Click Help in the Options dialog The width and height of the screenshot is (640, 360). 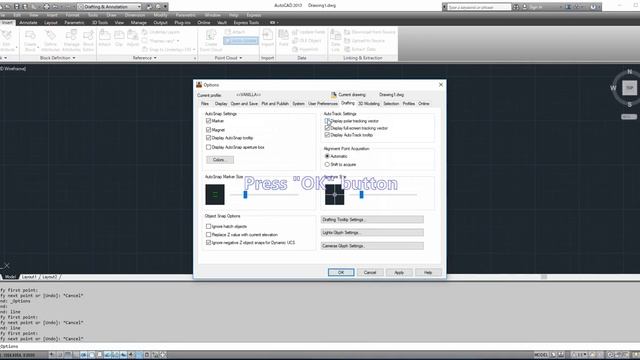(428, 272)
